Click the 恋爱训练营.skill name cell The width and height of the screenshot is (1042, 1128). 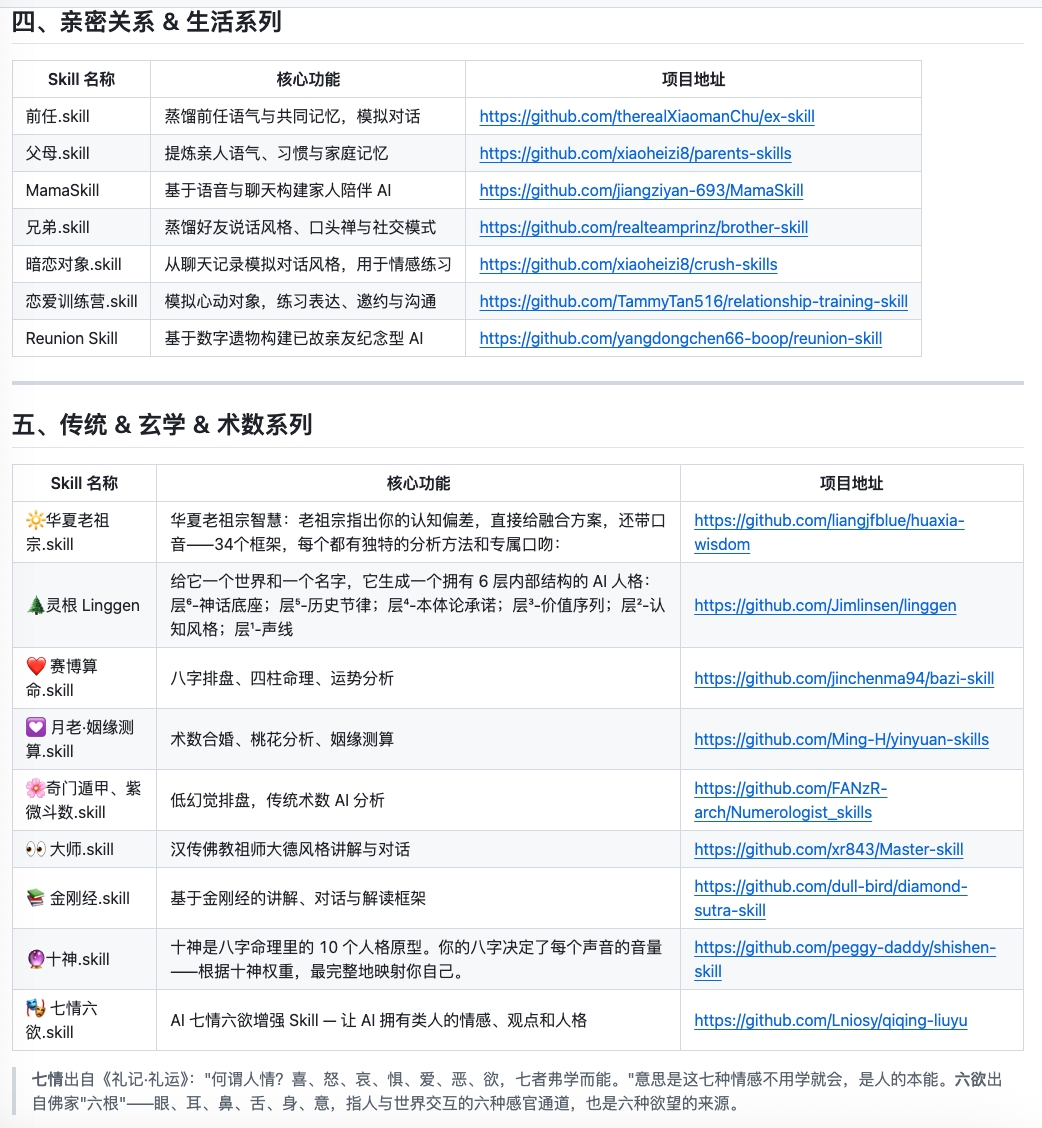tap(81, 301)
